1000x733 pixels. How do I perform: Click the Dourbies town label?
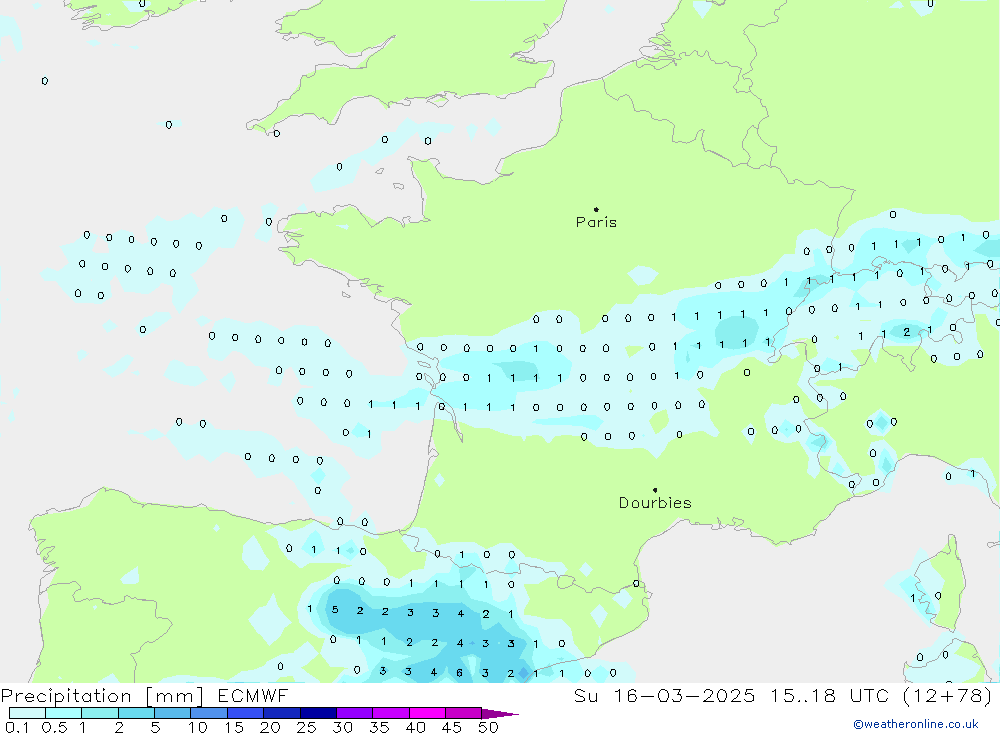(655, 503)
